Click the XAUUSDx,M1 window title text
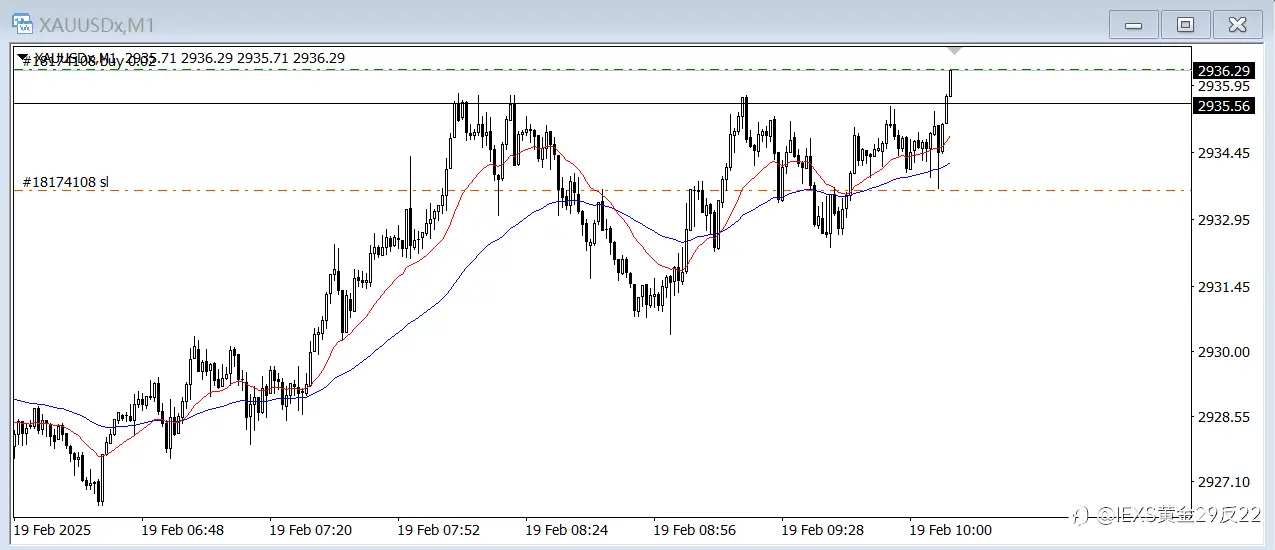This screenshot has height=550, width=1275. [x=97, y=25]
